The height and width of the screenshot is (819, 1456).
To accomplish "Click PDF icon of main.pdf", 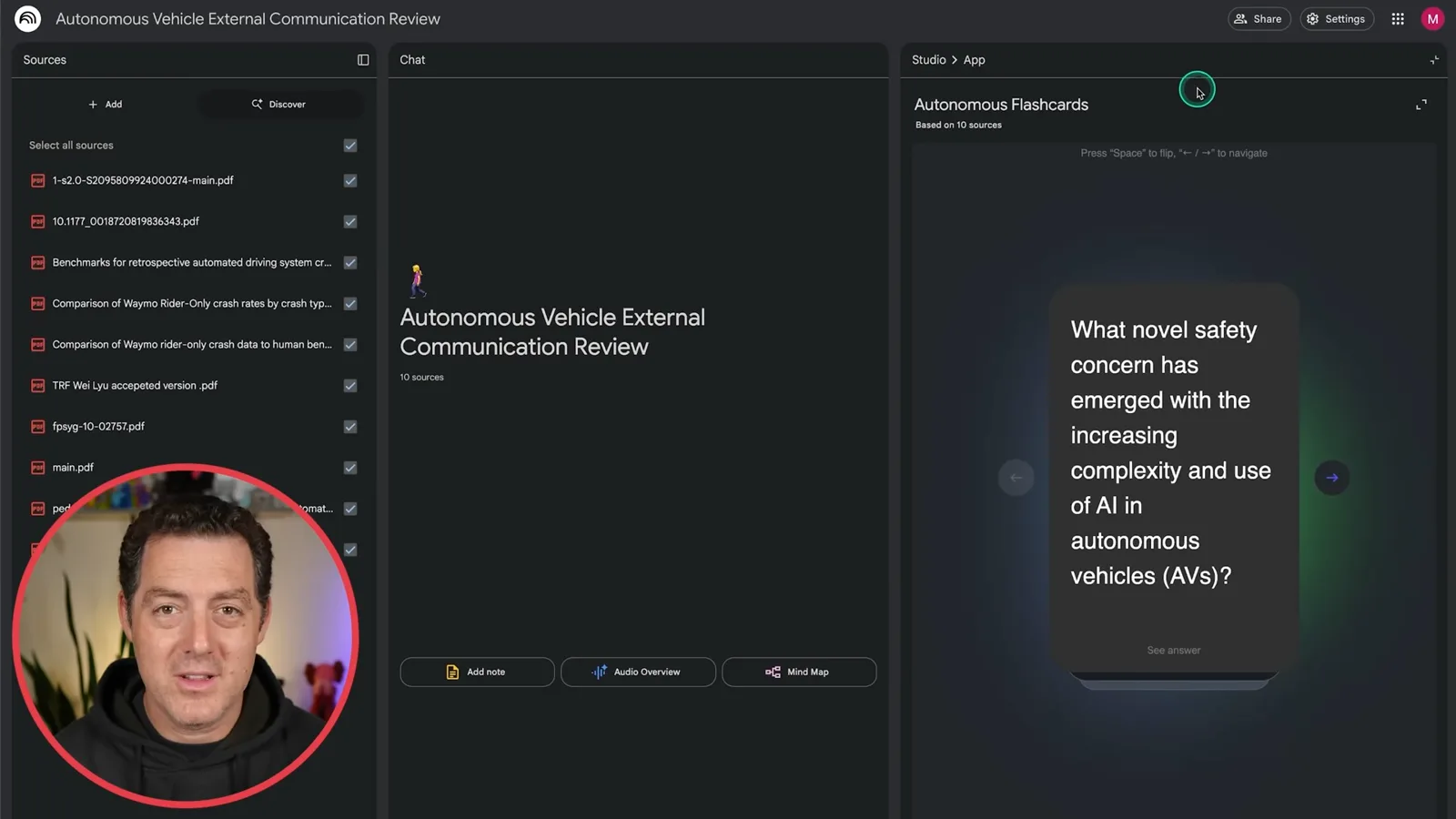I will [x=38, y=468].
